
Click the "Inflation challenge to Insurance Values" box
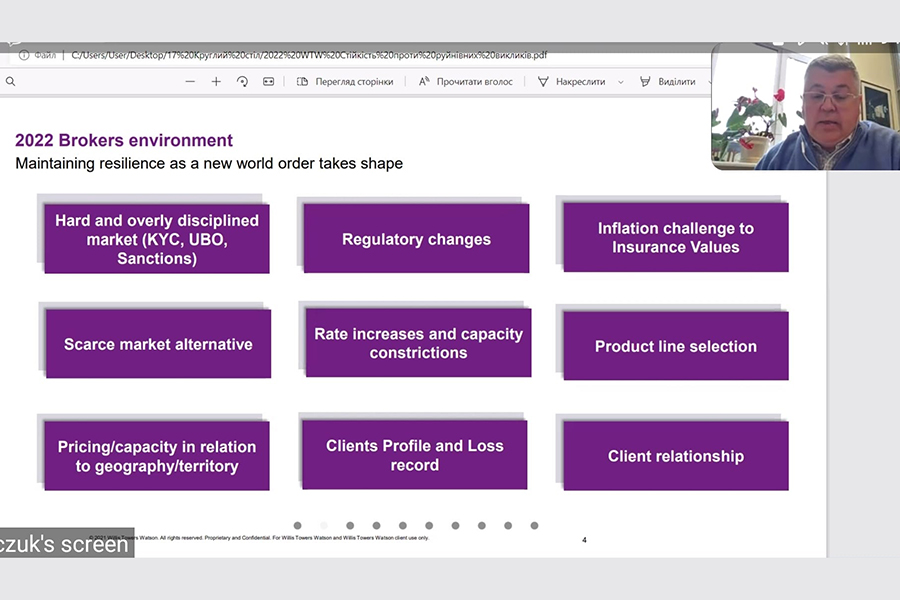click(676, 238)
